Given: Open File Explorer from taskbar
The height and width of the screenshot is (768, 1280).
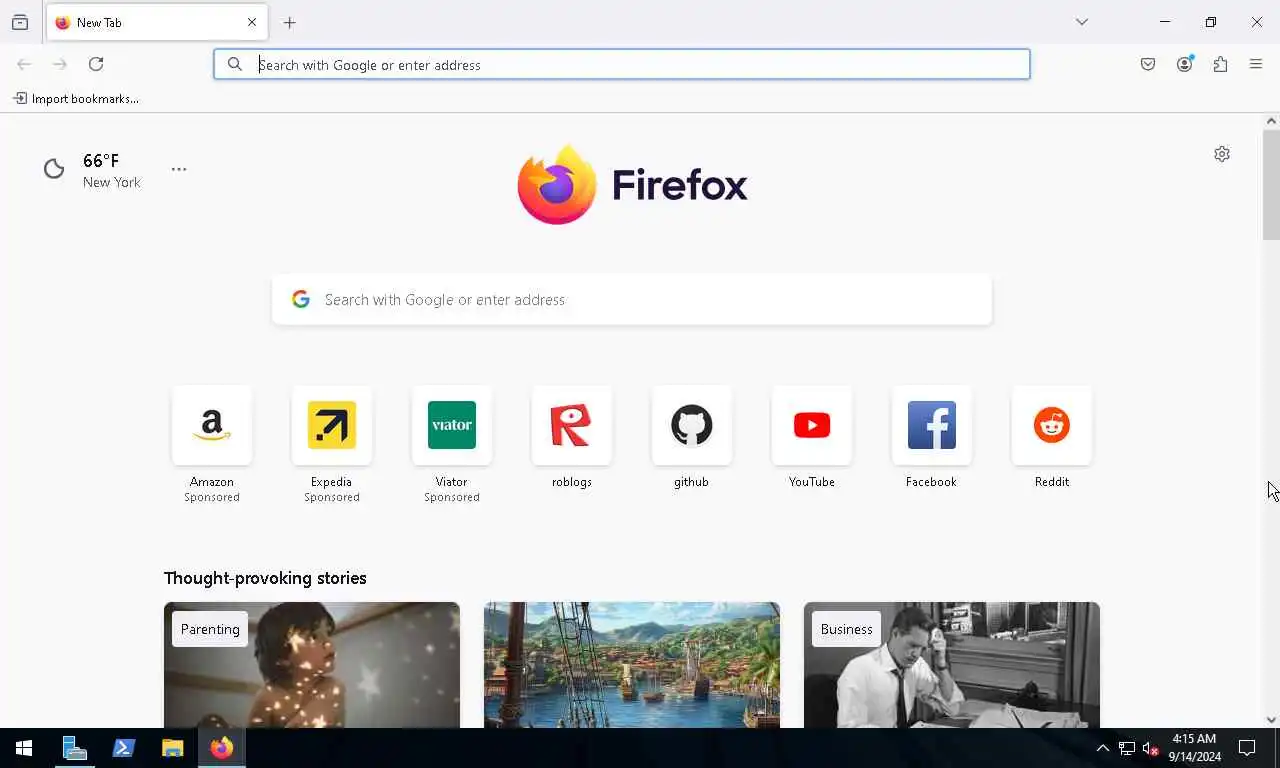Looking at the screenshot, I should (172, 748).
